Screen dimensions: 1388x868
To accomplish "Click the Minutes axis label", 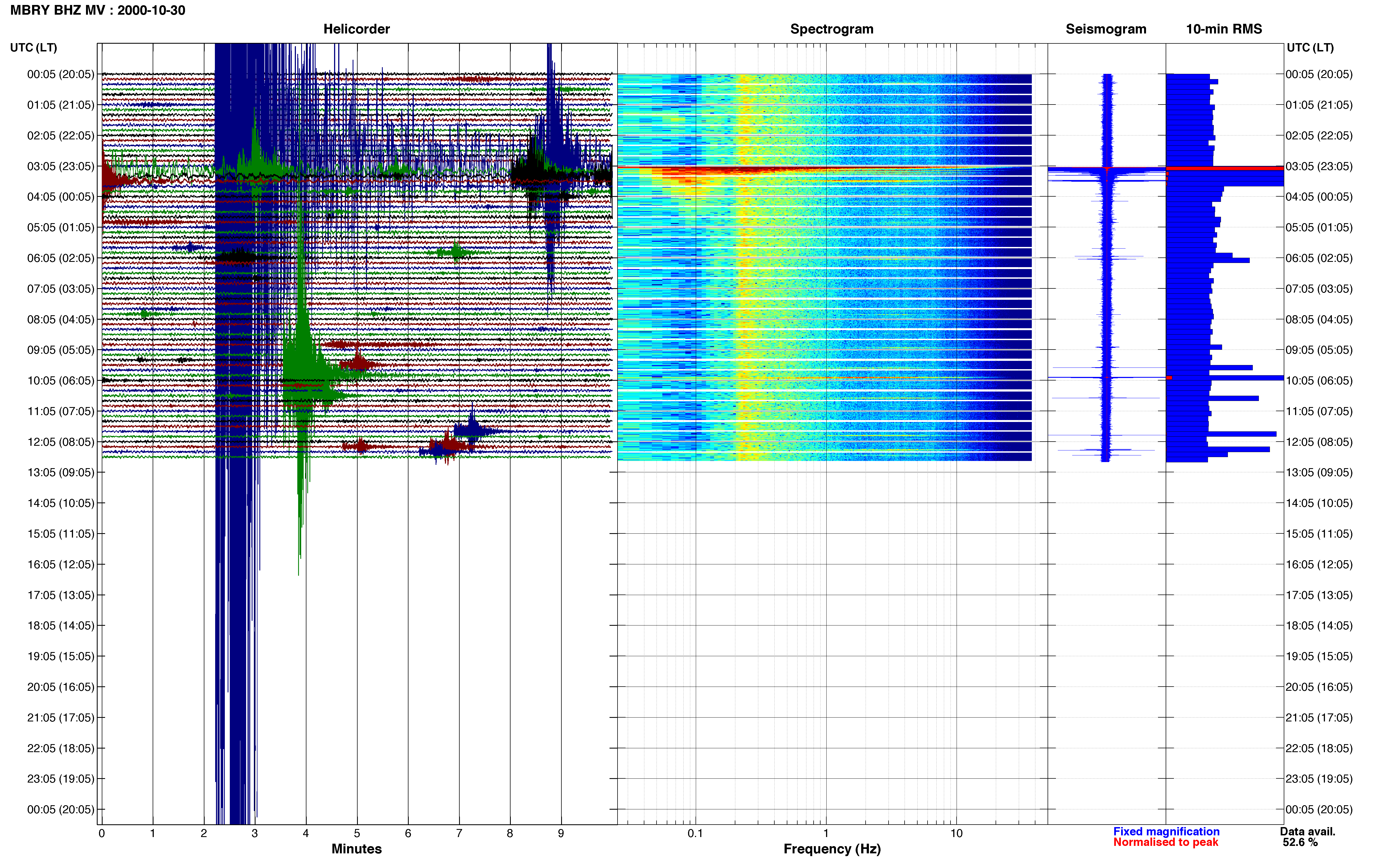I will pyautogui.click(x=356, y=849).
